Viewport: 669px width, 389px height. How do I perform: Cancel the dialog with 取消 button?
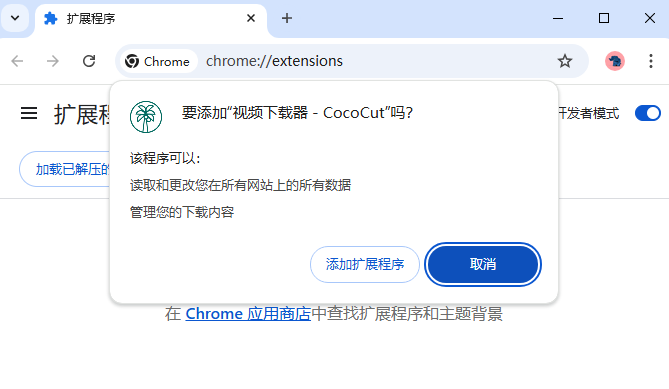point(483,264)
